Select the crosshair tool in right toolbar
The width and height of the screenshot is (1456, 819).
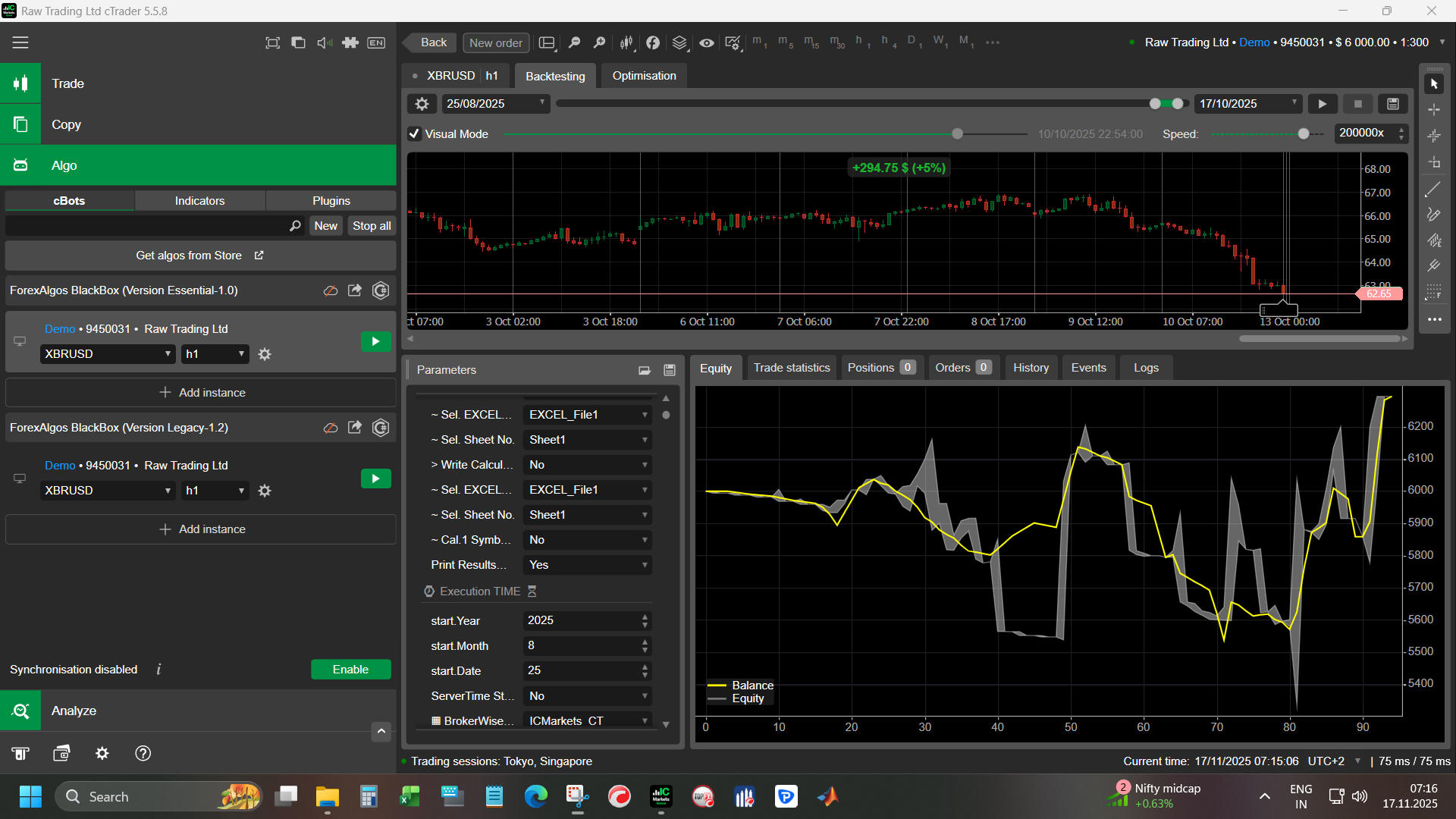click(1433, 110)
